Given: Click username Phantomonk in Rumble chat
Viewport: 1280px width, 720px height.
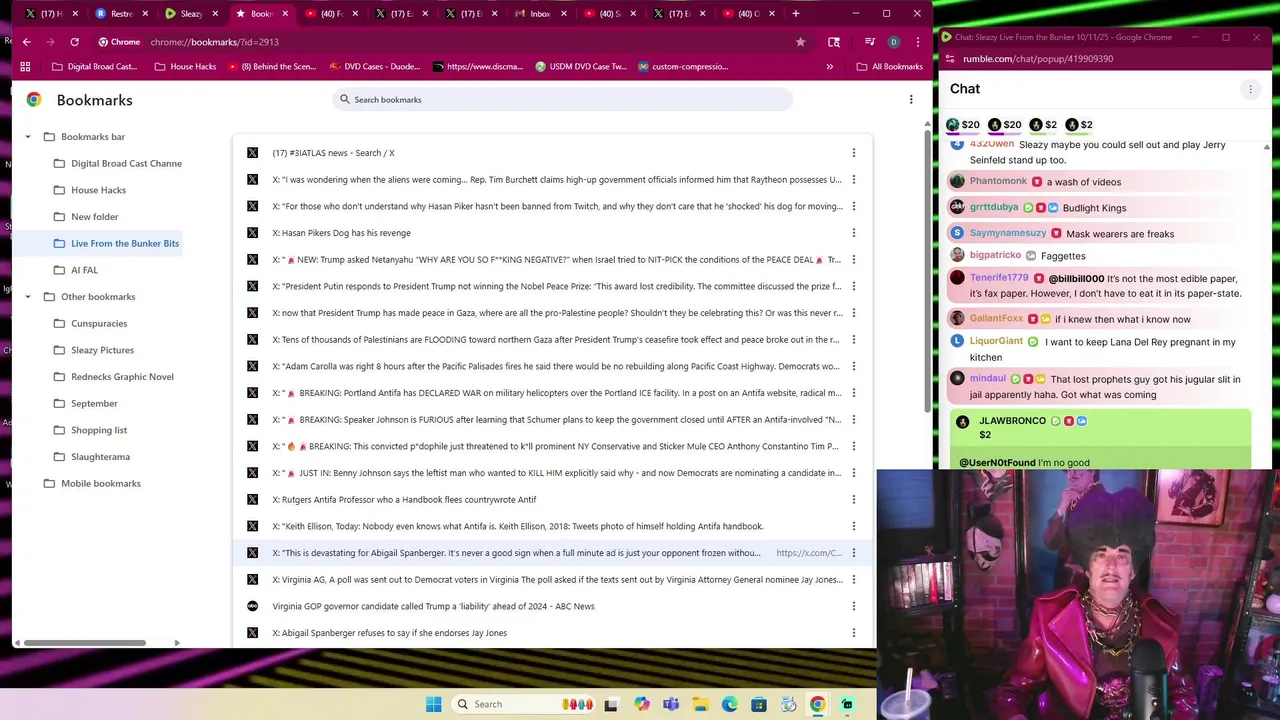Looking at the screenshot, I should tap(998, 181).
